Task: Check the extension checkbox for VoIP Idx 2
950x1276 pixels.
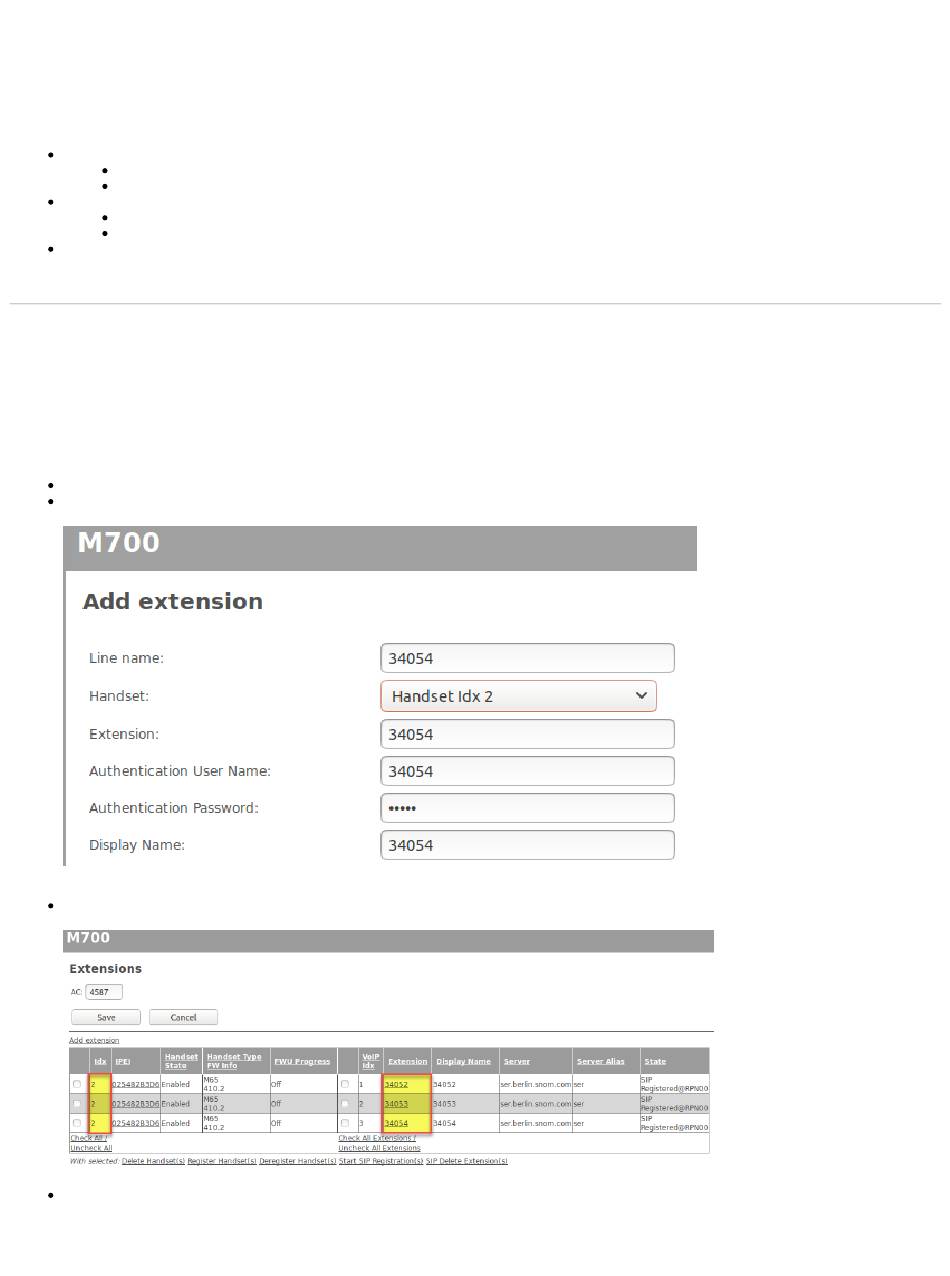Action: (345, 1104)
